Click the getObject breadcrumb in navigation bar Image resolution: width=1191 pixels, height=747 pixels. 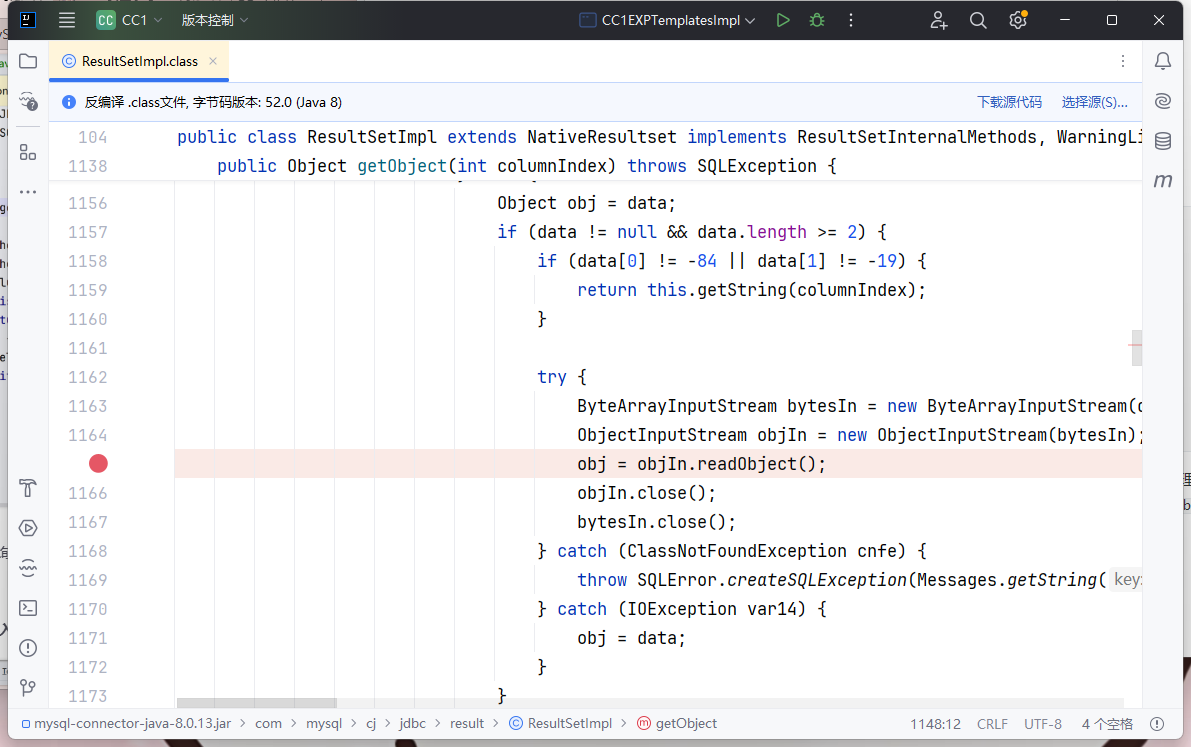(x=685, y=724)
